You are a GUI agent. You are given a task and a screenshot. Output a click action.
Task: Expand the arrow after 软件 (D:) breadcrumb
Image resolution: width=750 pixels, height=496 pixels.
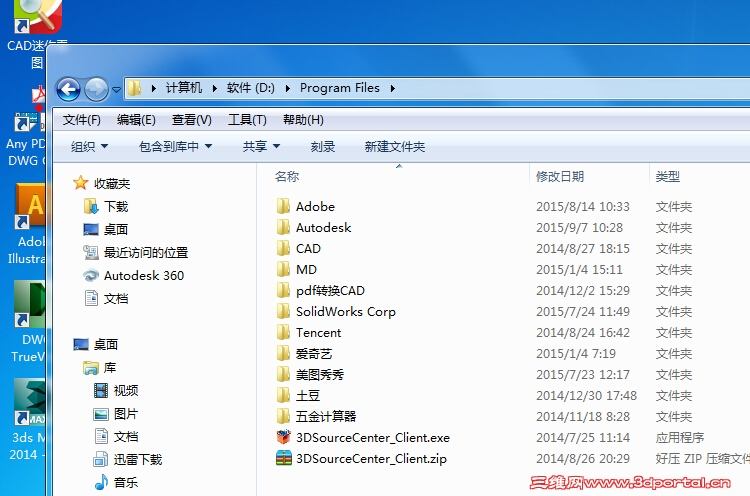(x=287, y=88)
